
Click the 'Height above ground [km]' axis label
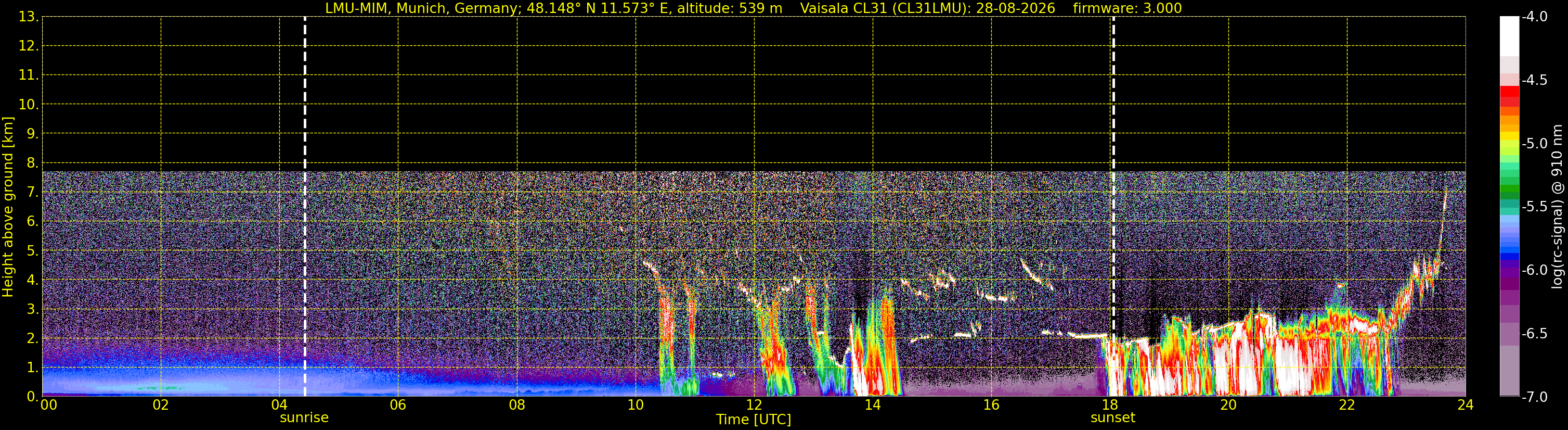point(8,207)
